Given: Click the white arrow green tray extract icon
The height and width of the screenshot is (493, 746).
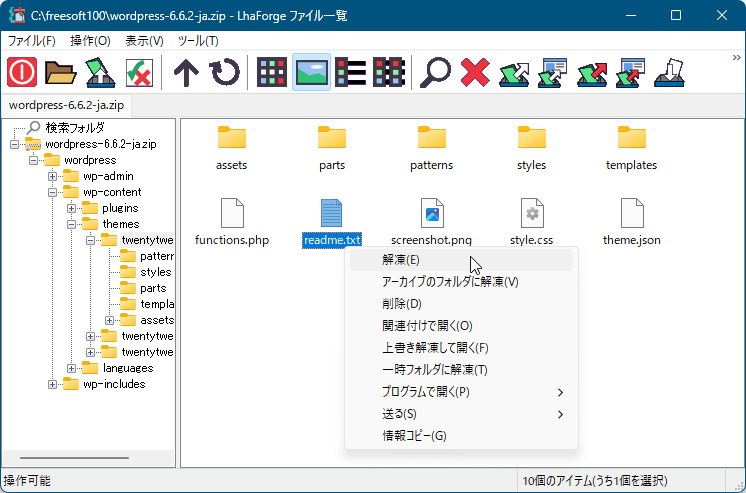Looking at the screenshot, I should [x=514, y=74].
